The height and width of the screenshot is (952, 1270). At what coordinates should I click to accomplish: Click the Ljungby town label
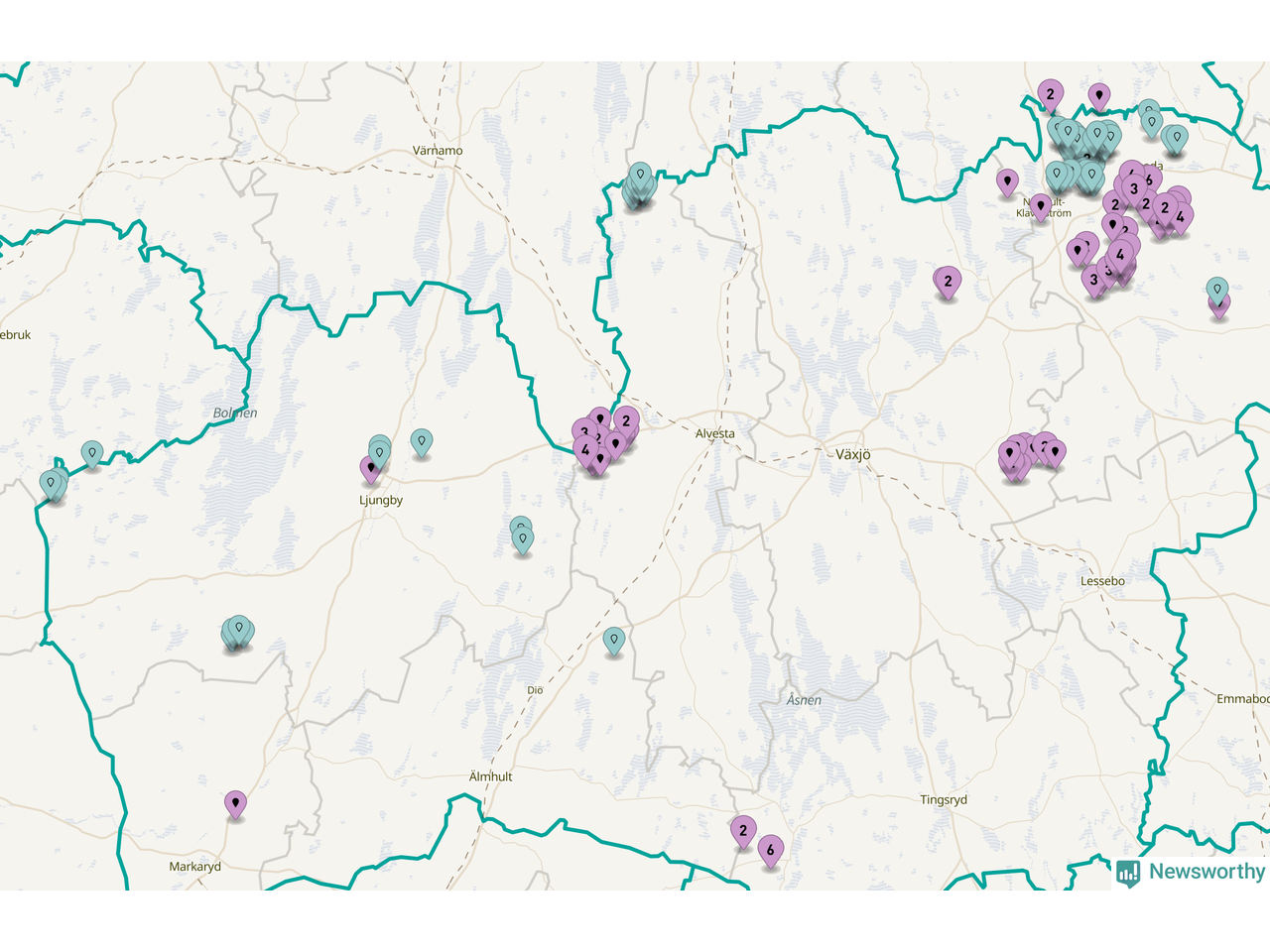[381, 500]
